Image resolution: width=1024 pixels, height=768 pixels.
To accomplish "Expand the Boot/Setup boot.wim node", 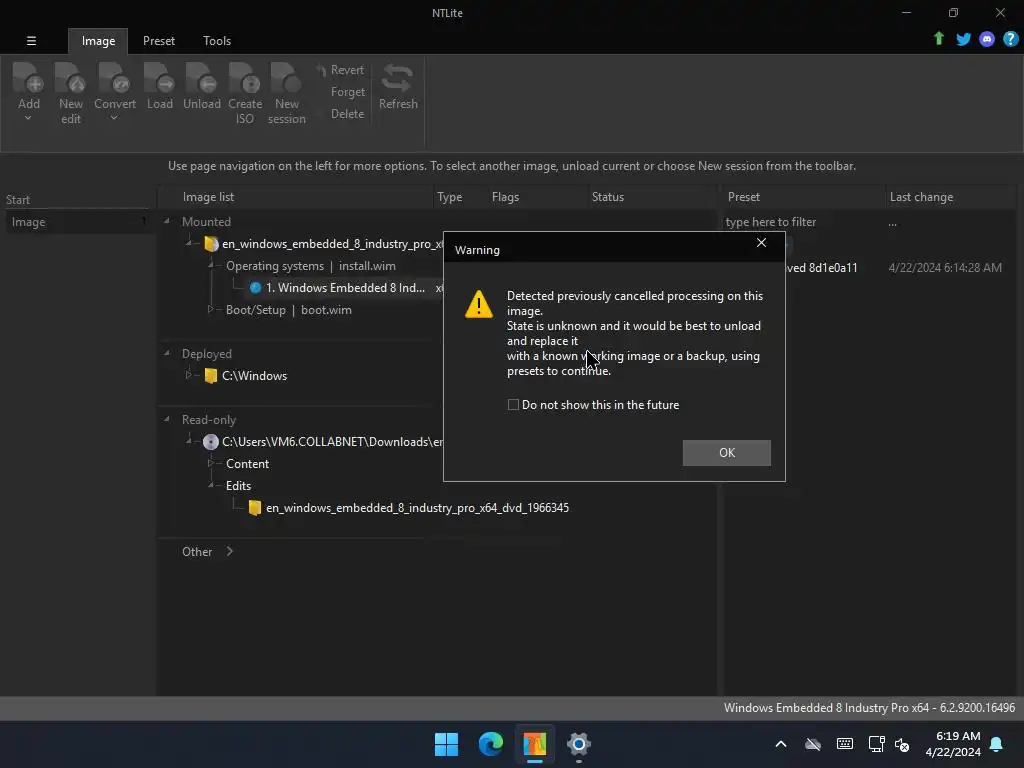I will tap(210, 309).
